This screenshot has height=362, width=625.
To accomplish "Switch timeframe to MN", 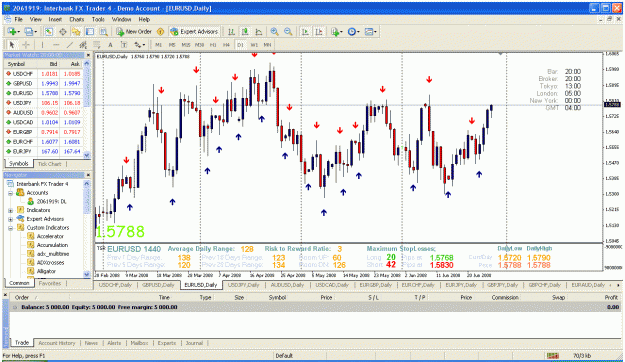I will [x=267, y=45].
